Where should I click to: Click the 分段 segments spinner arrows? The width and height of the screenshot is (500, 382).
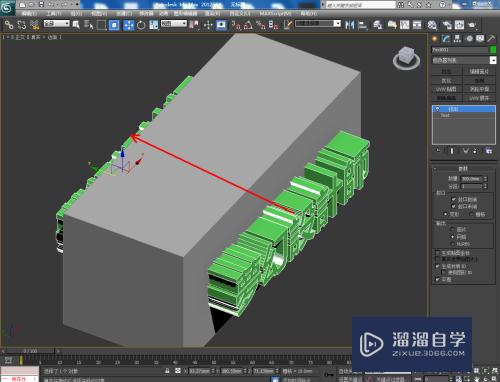[485, 186]
